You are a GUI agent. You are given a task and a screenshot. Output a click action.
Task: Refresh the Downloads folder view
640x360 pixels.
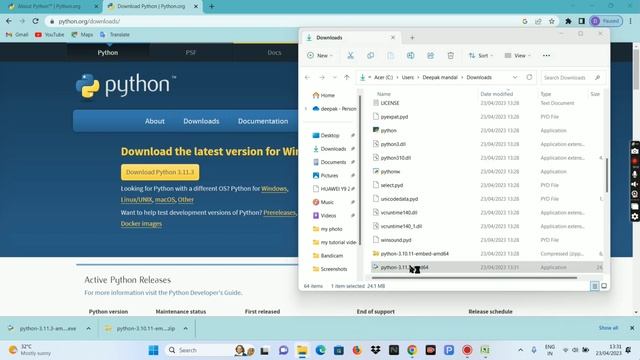[x=529, y=77]
